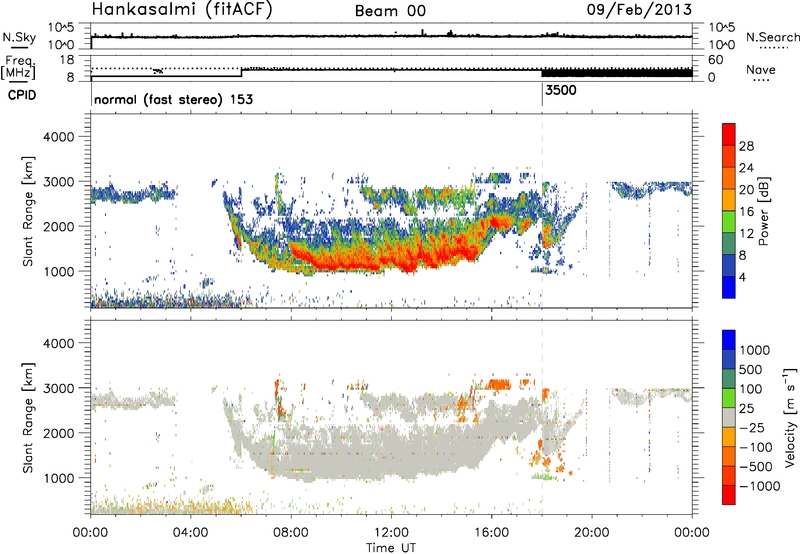Click the title 'Hankasalmi (fitACF)'
This screenshot has height=554, width=800.
182,9
